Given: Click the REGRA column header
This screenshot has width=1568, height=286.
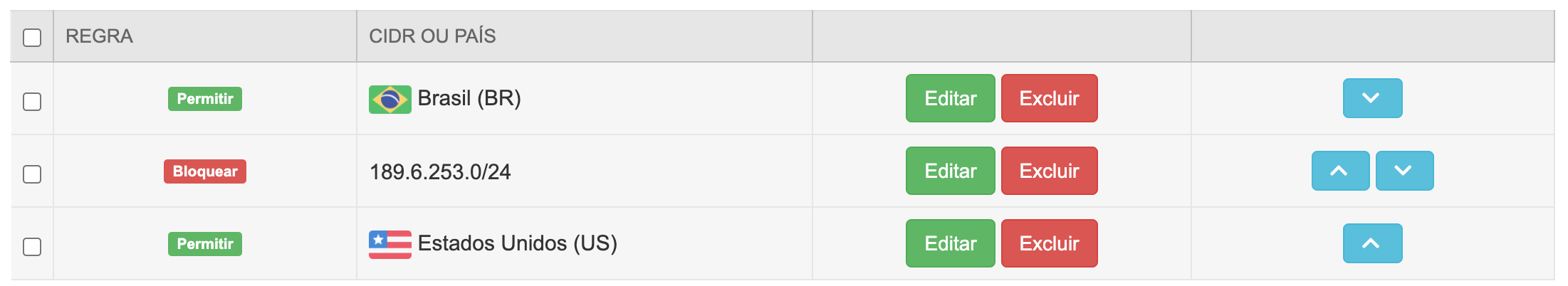Looking at the screenshot, I should pyautogui.click(x=99, y=36).
